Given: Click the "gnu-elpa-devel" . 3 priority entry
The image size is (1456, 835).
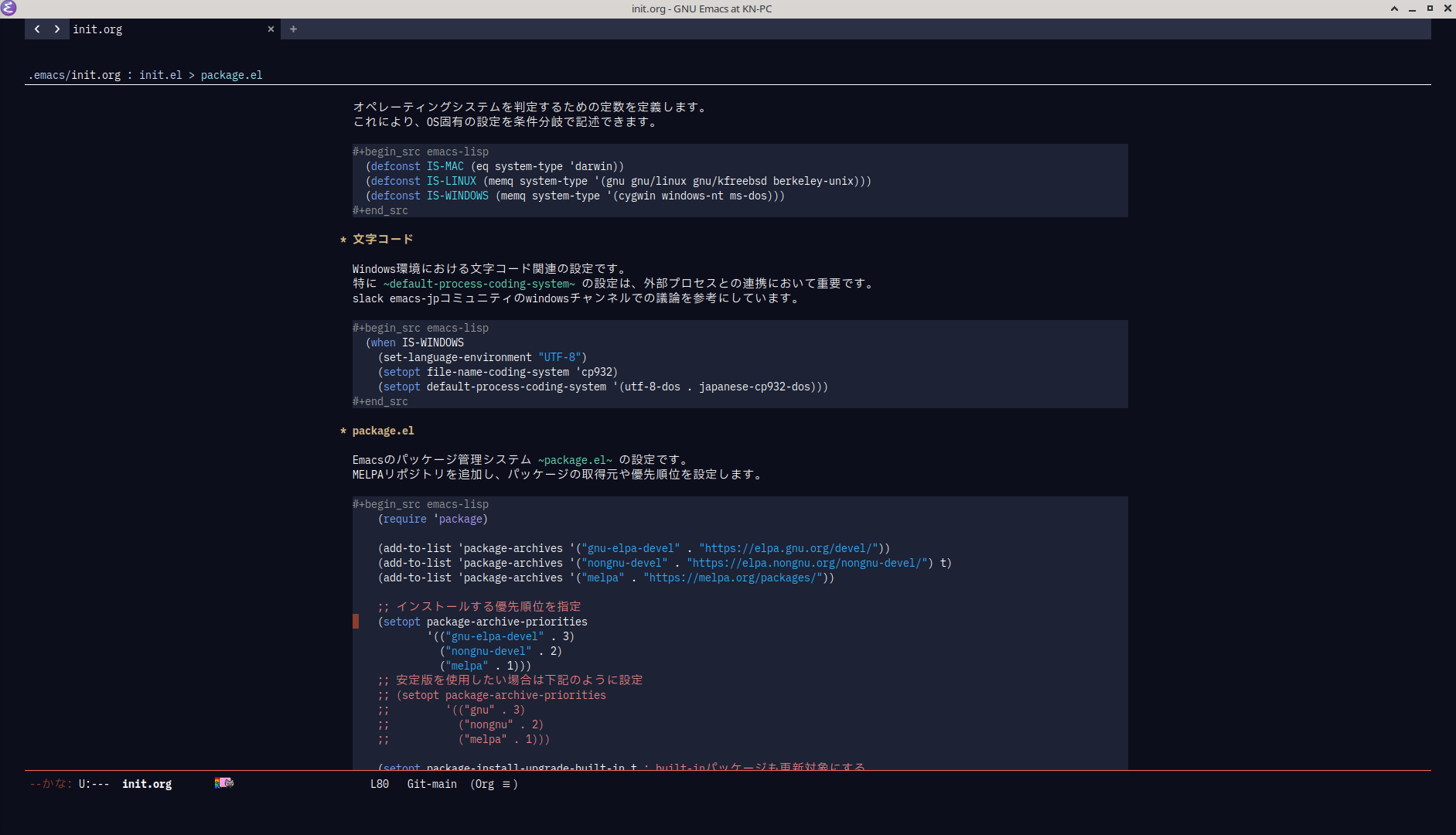Looking at the screenshot, I should click(x=504, y=637).
